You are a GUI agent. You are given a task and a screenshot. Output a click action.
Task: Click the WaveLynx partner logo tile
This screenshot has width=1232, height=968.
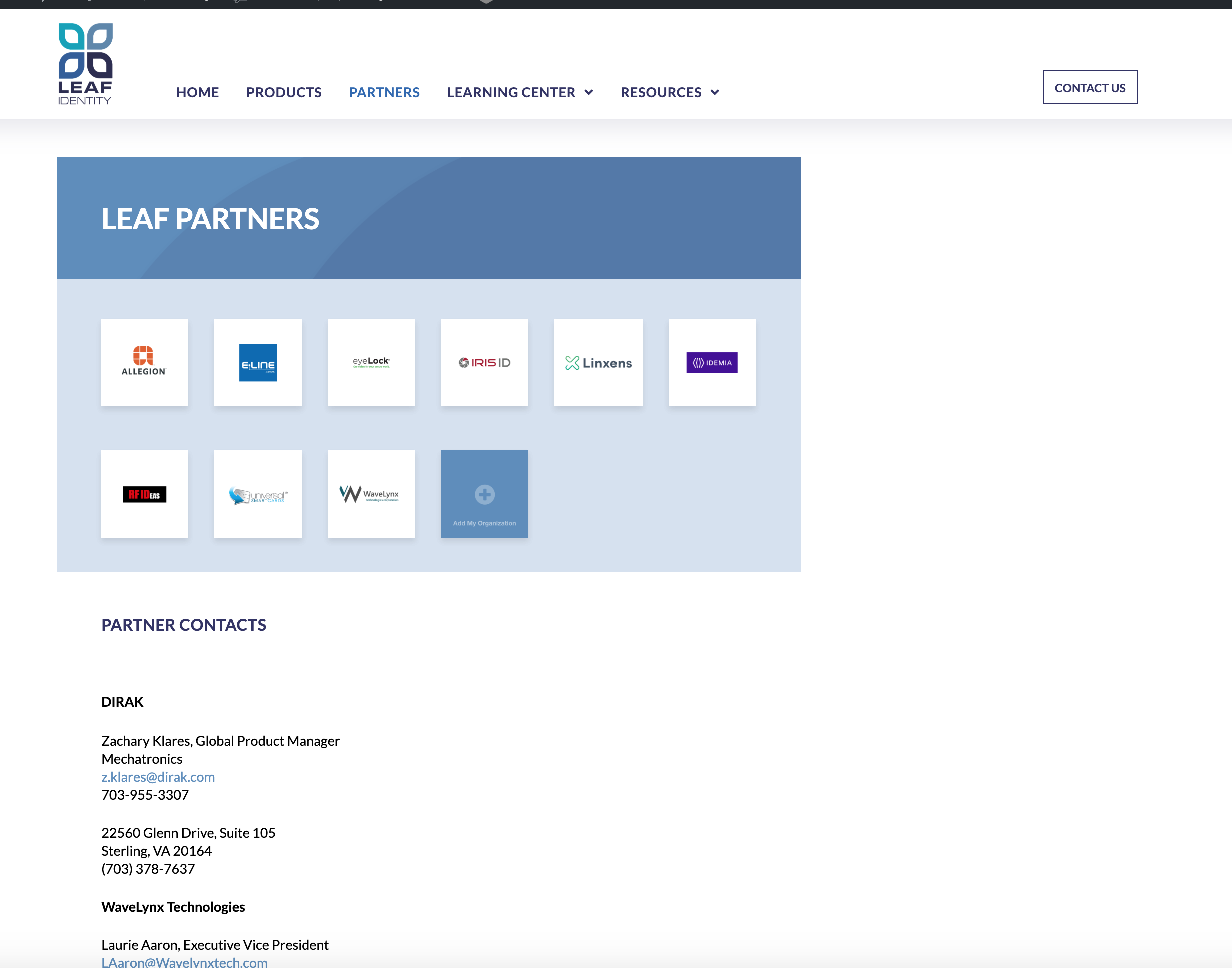(x=372, y=494)
